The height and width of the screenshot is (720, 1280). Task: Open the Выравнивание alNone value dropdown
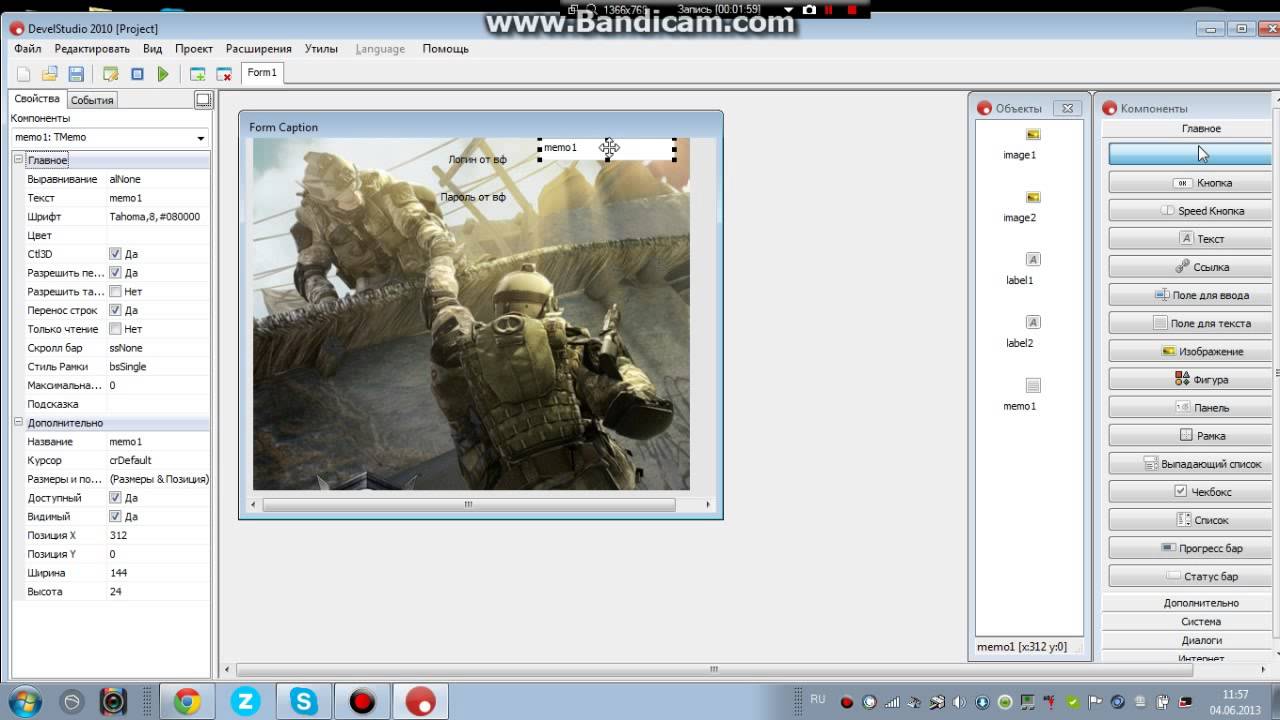pos(158,179)
